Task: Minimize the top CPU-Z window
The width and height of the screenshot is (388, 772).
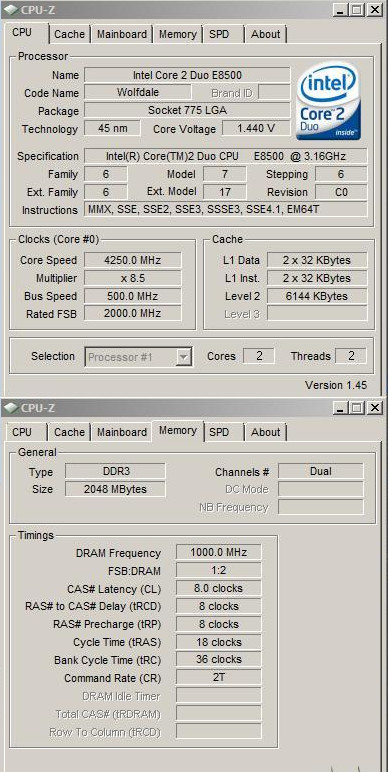Action: point(340,9)
